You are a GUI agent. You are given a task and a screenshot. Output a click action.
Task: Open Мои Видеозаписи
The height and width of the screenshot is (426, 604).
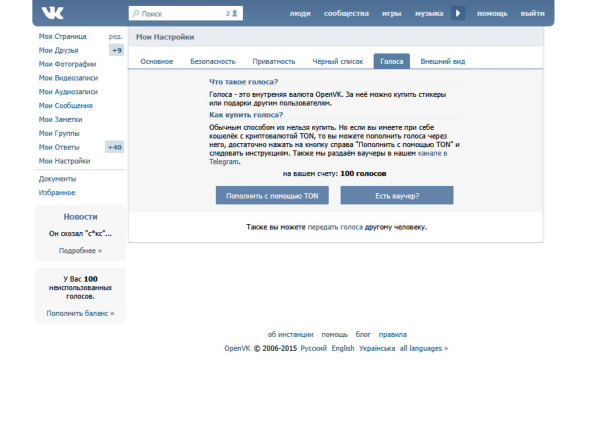68,78
